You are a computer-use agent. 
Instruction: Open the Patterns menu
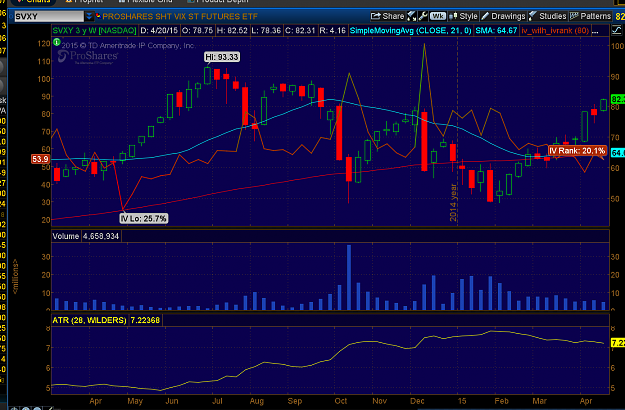pos(590,16)
